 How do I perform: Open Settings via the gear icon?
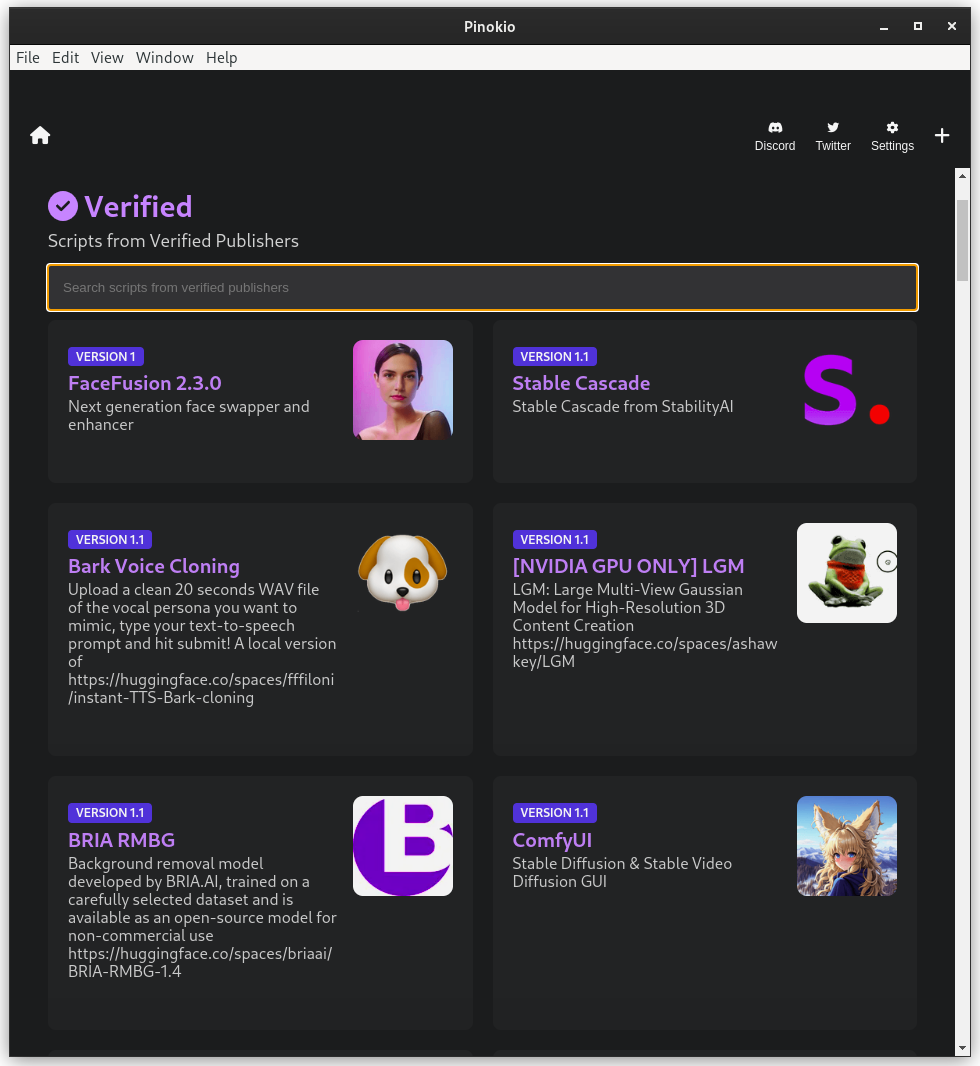pyautogui.click(x=892, y=127)
